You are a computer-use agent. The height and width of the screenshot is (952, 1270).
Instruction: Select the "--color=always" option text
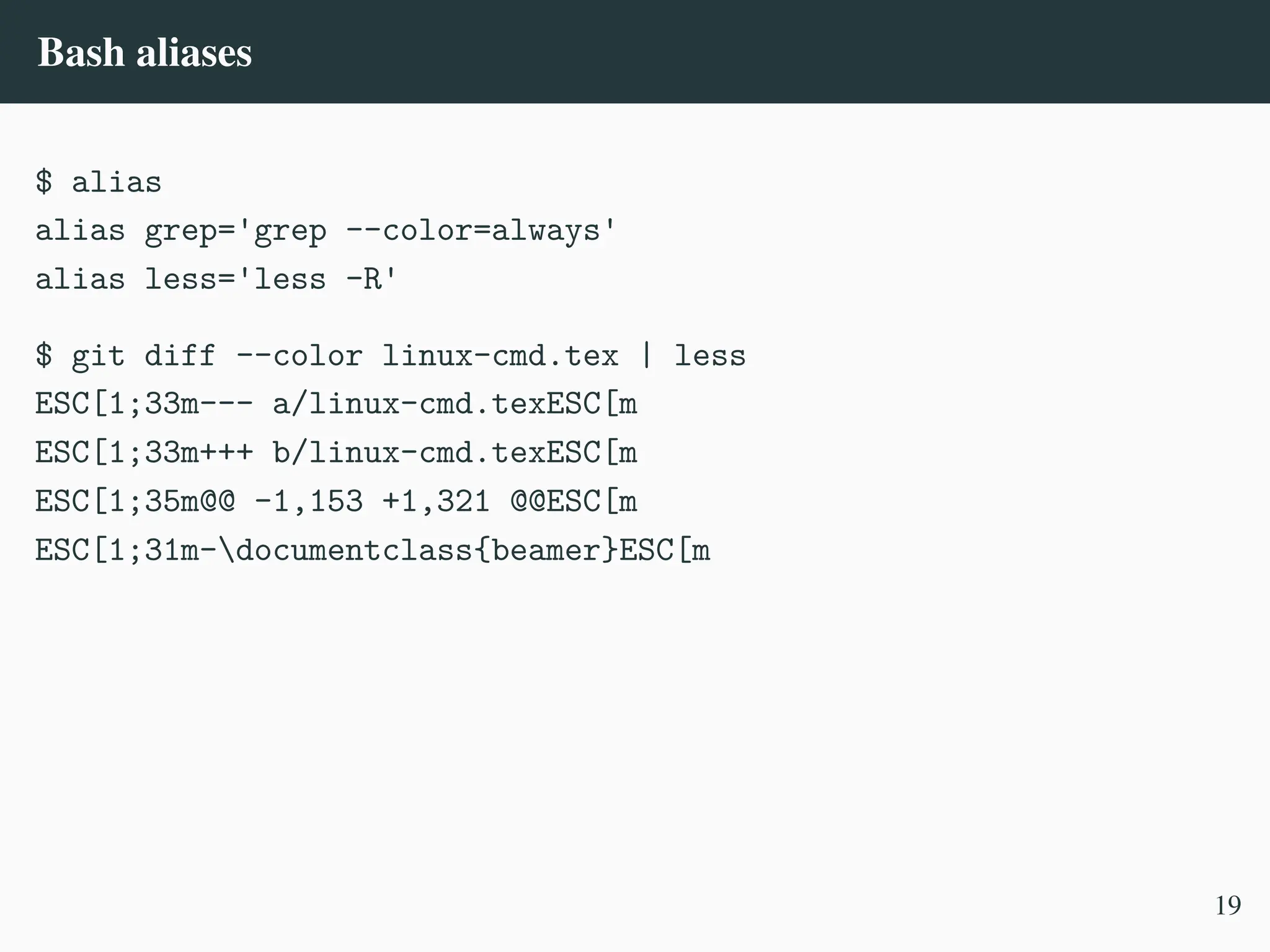point(473,231)
